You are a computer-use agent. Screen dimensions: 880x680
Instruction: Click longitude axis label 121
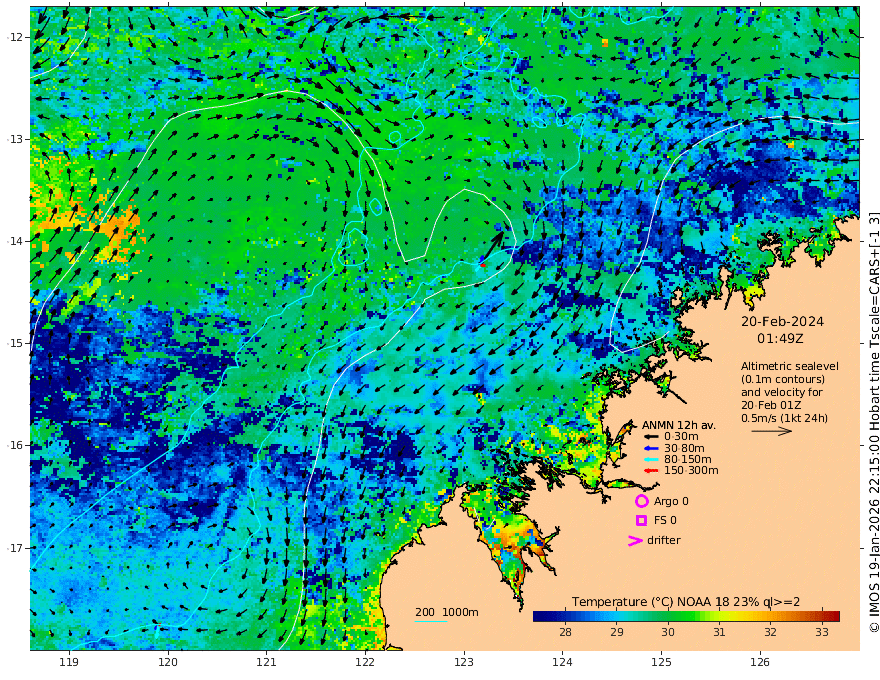click(x=267, y=662)
